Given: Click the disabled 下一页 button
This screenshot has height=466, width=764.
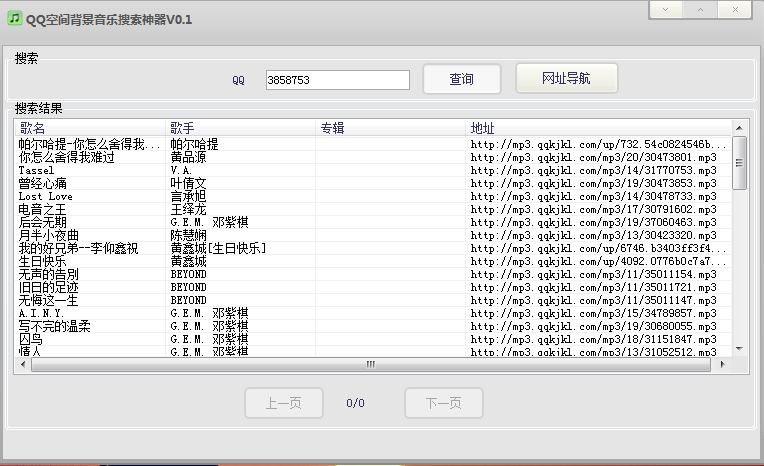Looking at the screenshot, I should point(443,403).
